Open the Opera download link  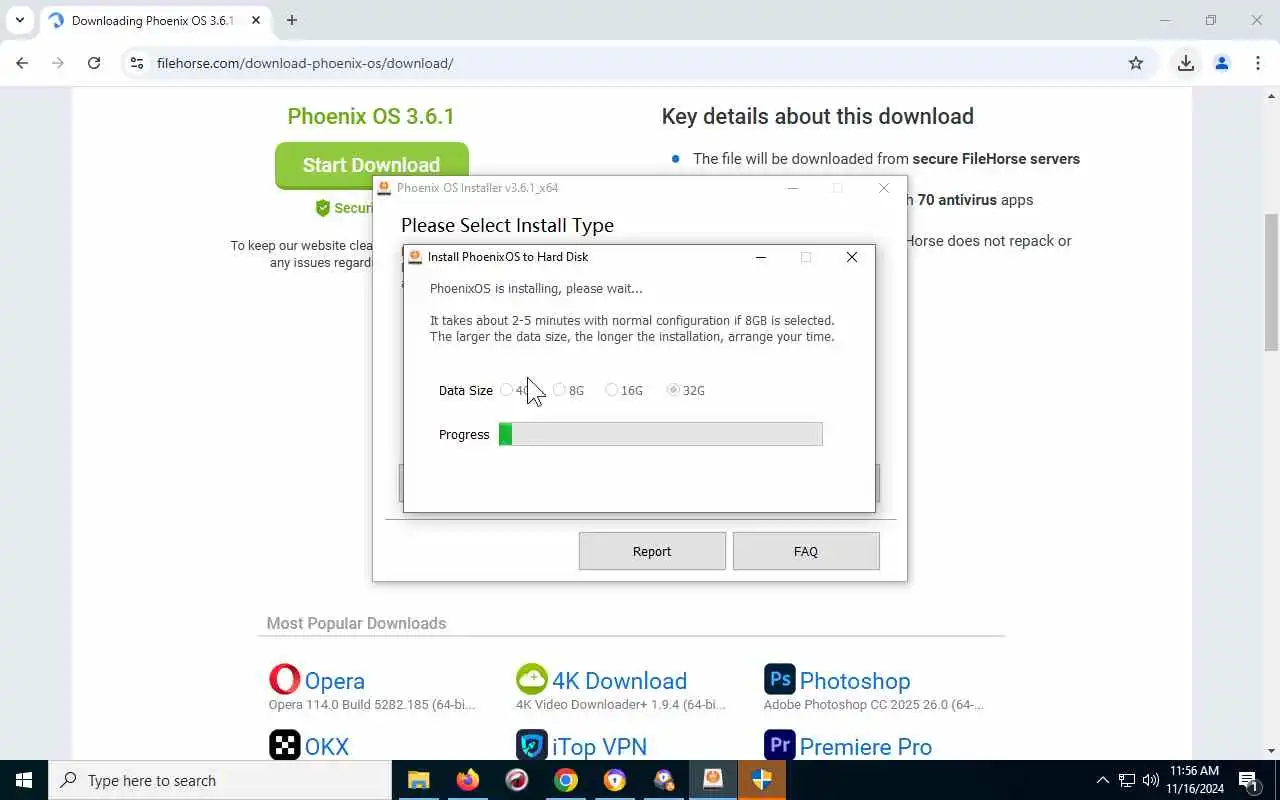334,681
